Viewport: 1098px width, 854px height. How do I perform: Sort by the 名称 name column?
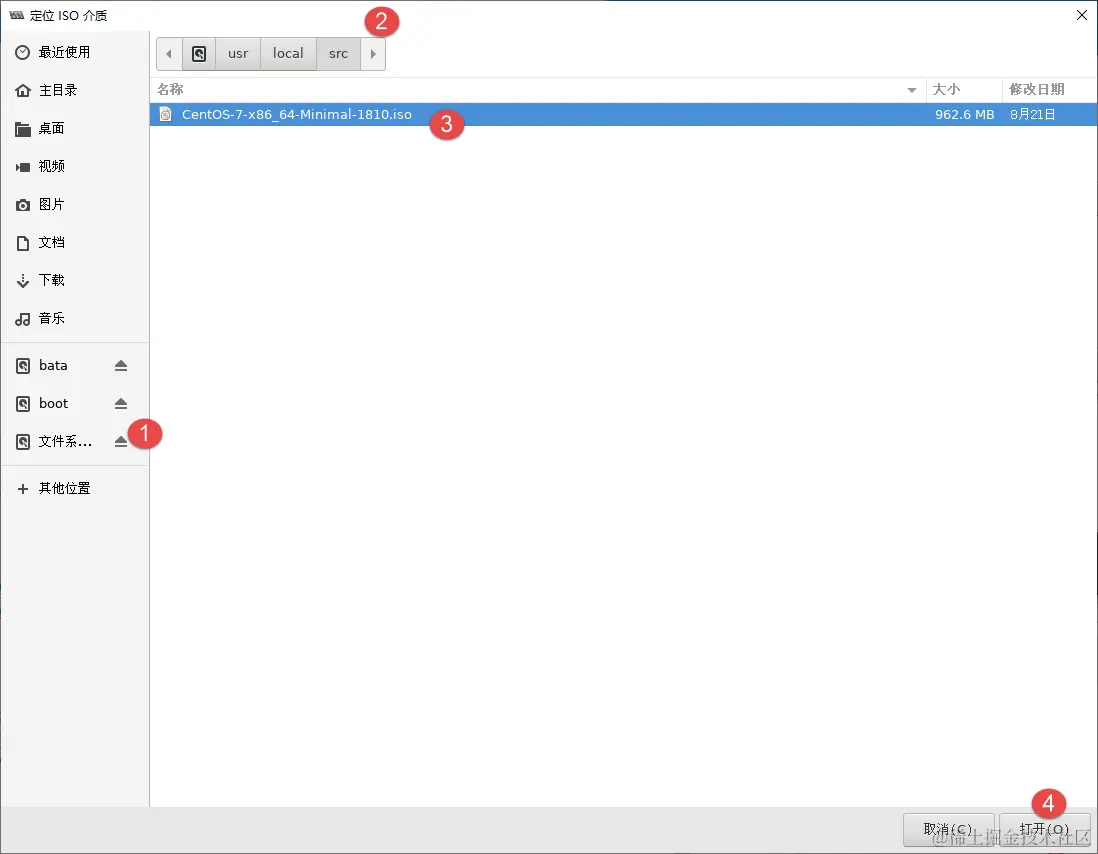538,90
